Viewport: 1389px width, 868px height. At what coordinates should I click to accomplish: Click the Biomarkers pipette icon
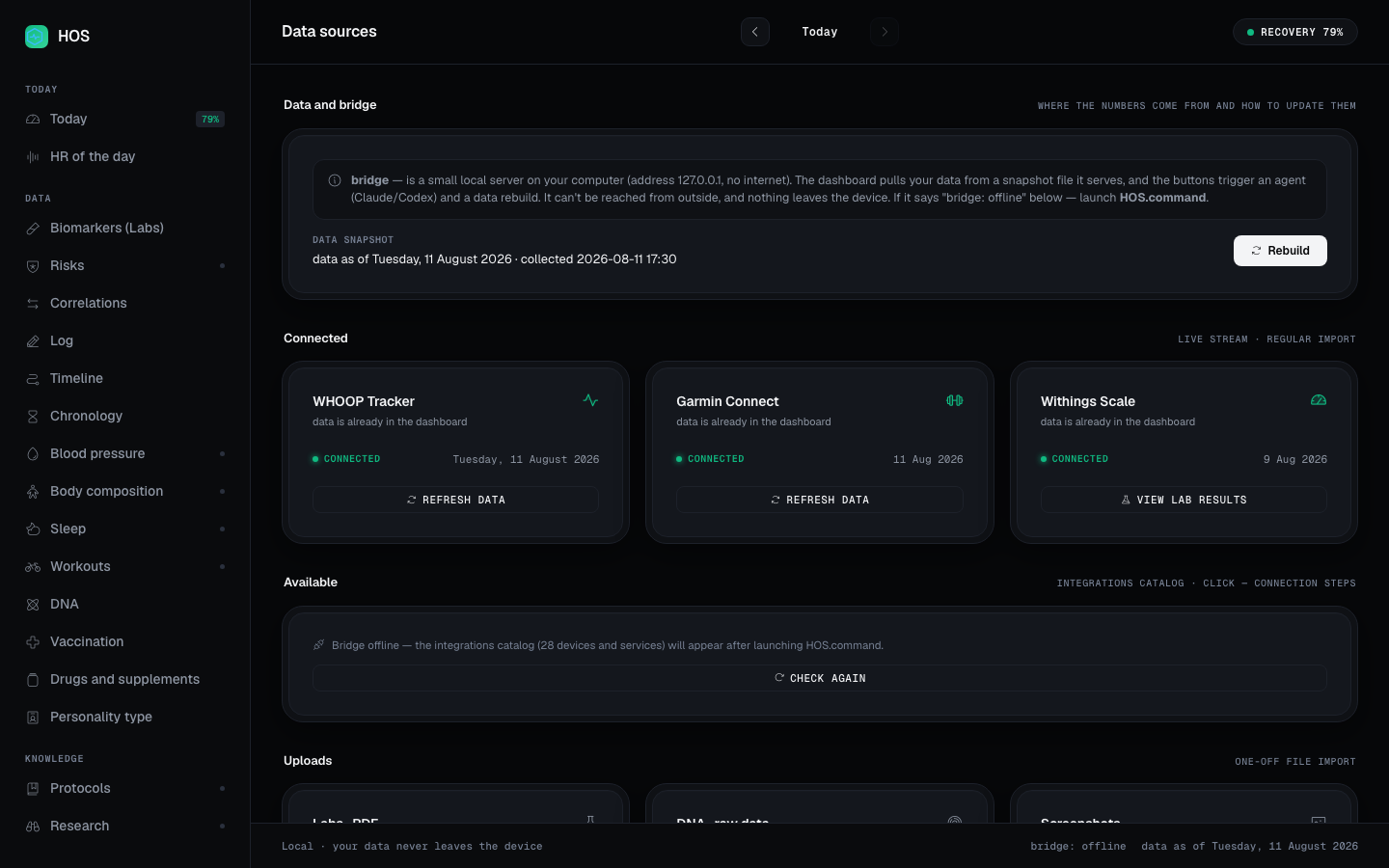pos(33,229)
